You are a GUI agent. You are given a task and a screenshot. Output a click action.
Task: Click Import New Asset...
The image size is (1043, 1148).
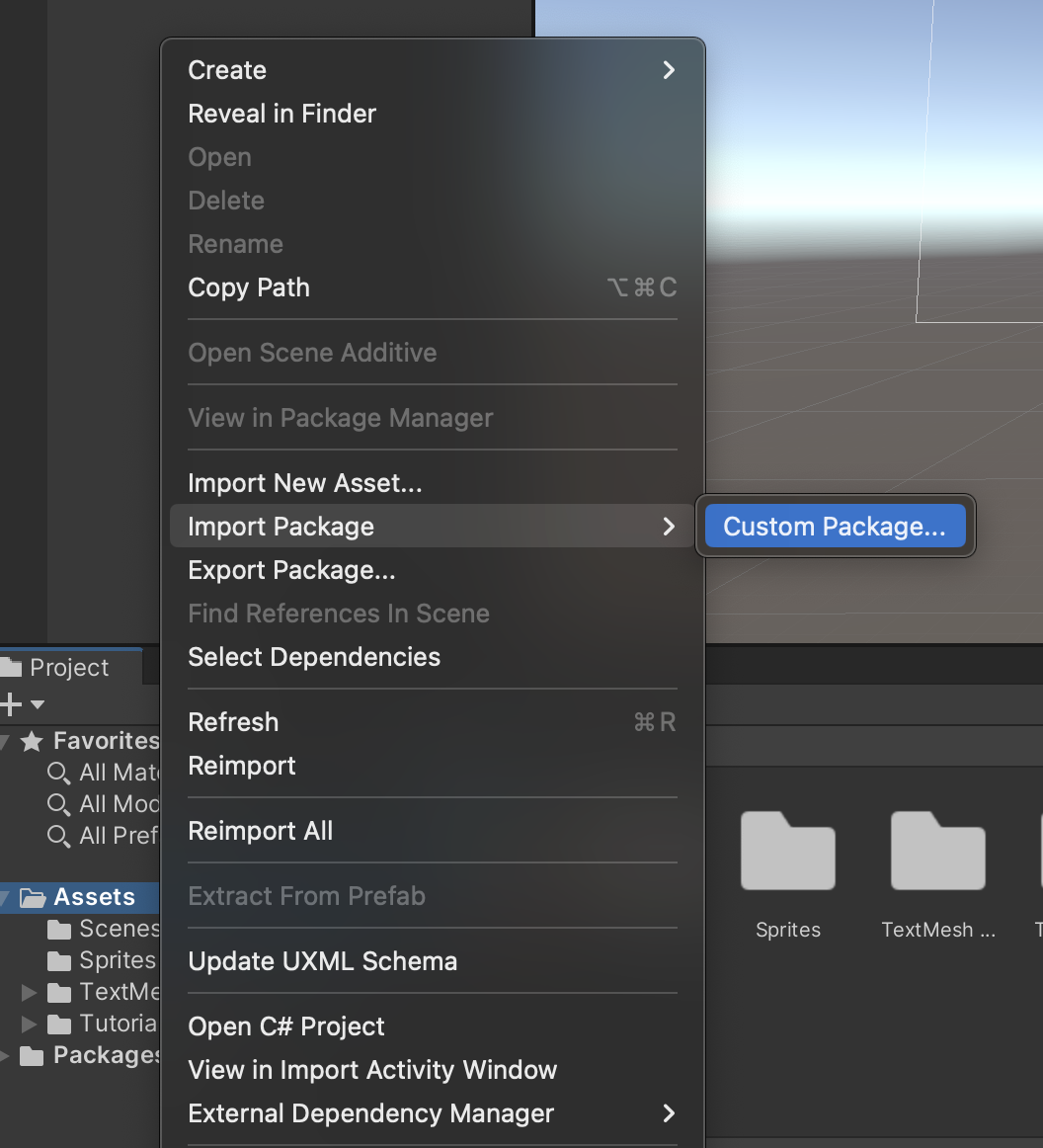point(432,482)
